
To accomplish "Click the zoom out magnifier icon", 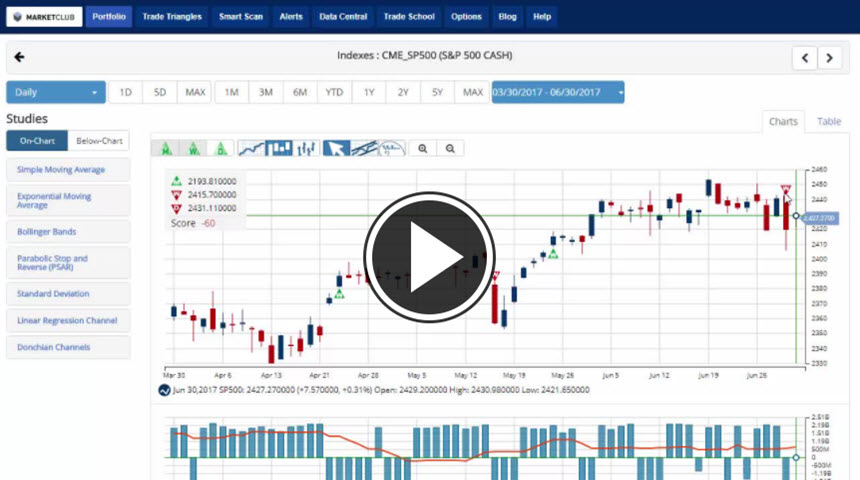I will tap(451, 148).
